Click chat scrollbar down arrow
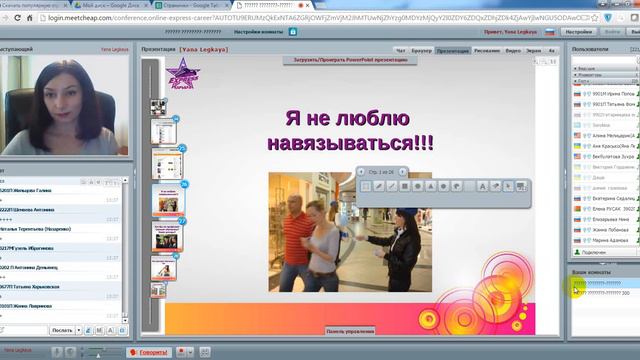Viewport: 640px width, 360px height. (125, 320)
